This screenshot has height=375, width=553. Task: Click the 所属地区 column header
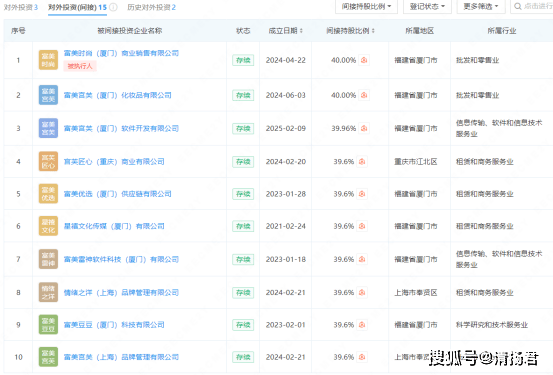419,31
